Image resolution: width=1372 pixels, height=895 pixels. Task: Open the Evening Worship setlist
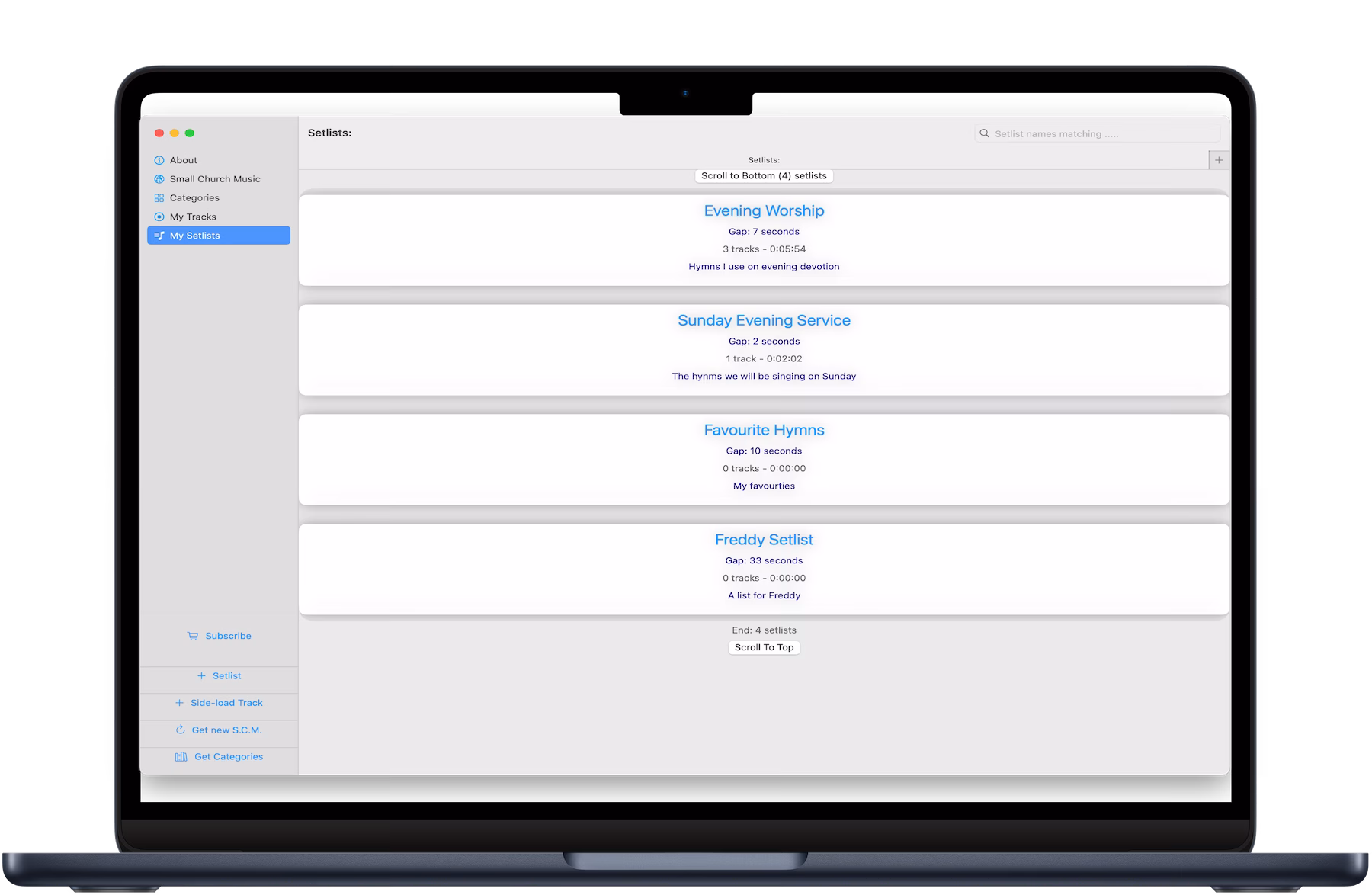click(x=764, y=210)
